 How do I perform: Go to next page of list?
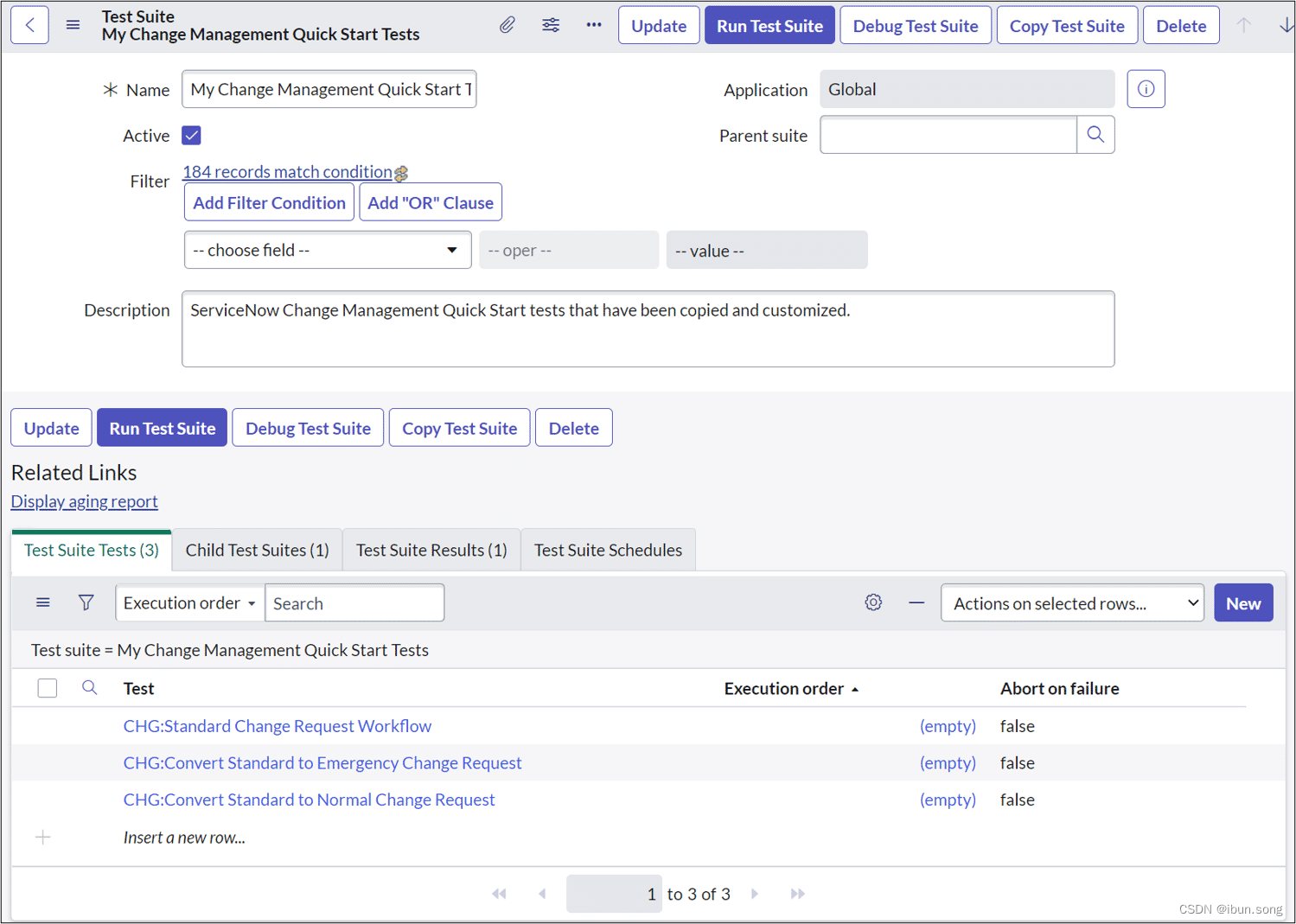point(755,894)
